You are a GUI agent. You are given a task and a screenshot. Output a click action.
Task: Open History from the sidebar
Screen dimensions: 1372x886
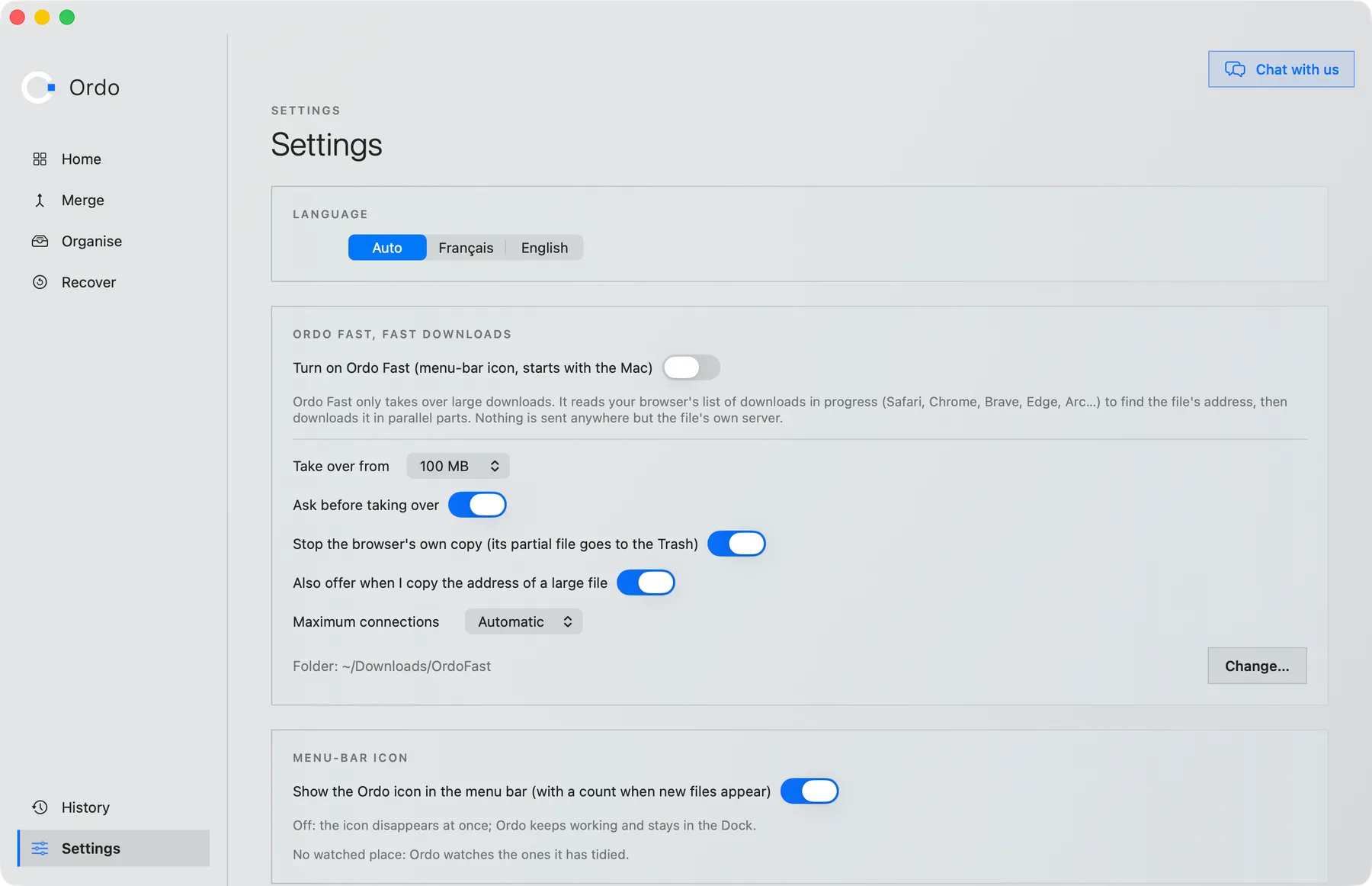click(114, 807)
